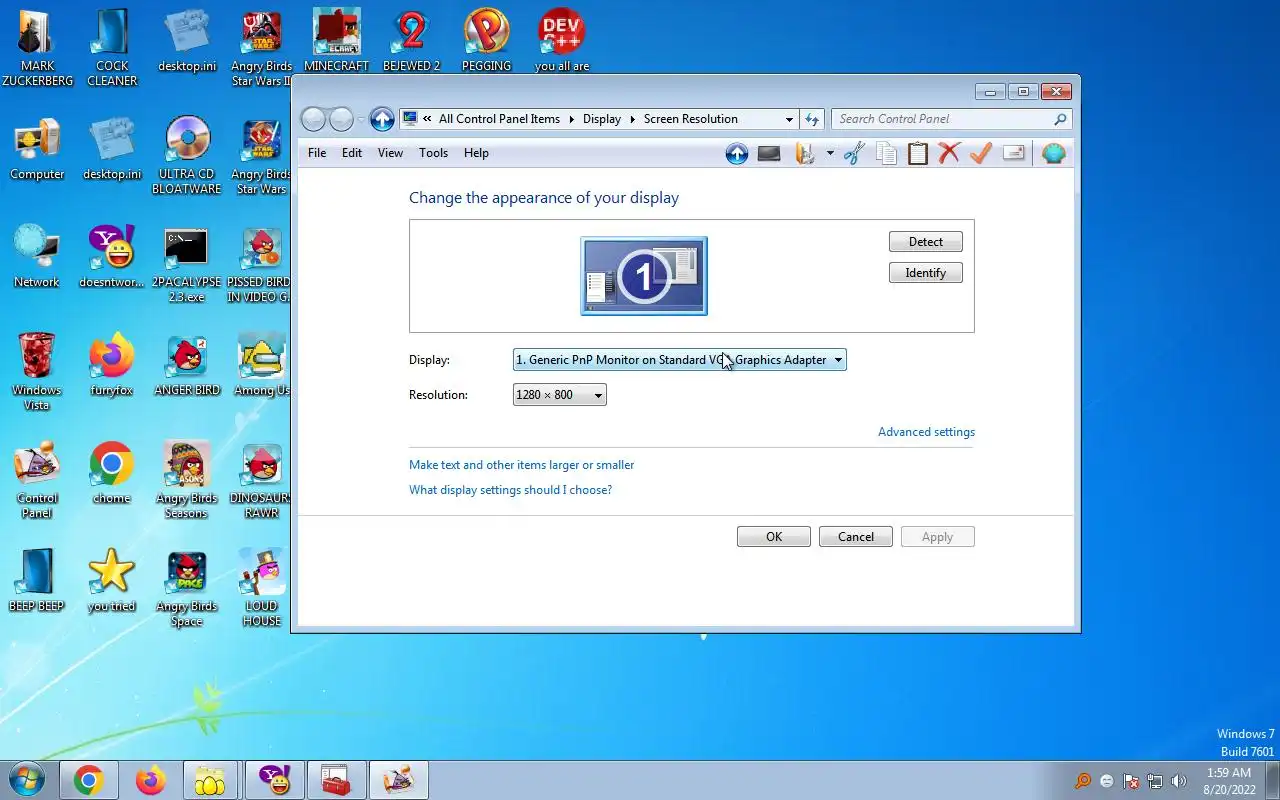Screen dimensions: 1280x800
Task: Click the Action Center flag tray icon
Action: pyautogui.click(x=1131, y=781)
